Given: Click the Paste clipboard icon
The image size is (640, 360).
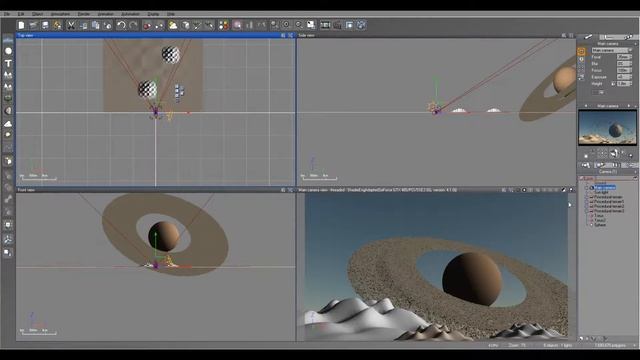Looking at the screenshot, I should (96, 25).
